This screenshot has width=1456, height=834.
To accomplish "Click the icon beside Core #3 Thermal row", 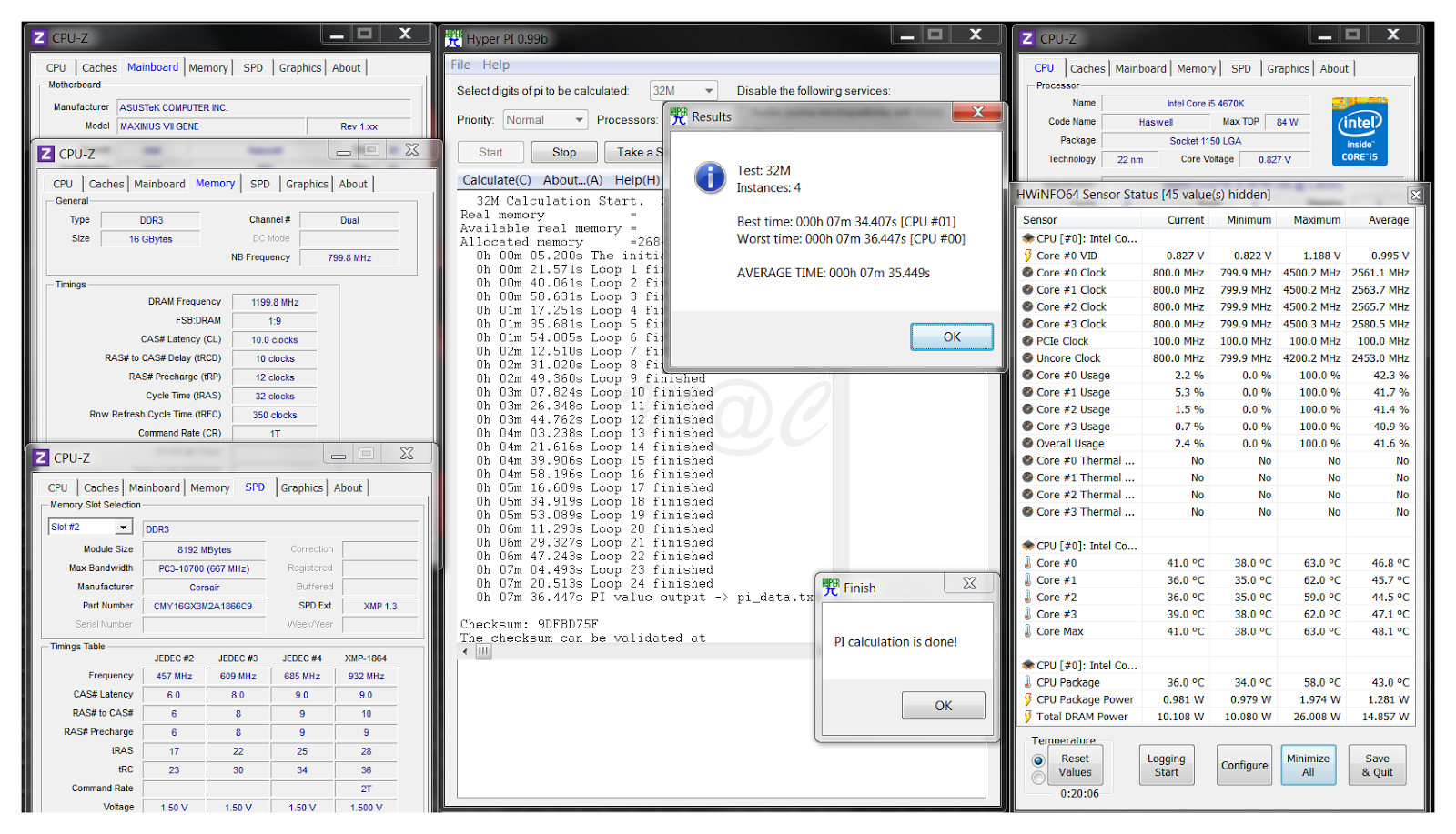I will pyautogui.click(x=1028, y=512).
